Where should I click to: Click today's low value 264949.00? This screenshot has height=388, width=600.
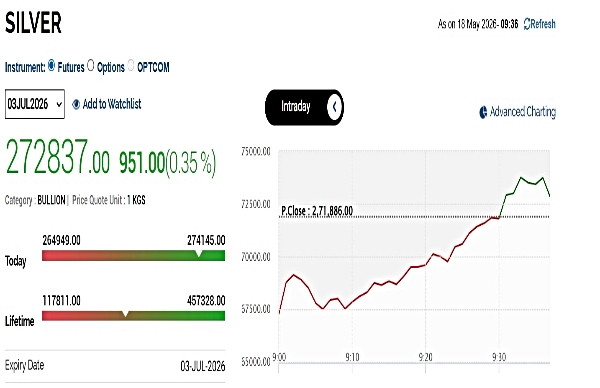coord(62,240)
